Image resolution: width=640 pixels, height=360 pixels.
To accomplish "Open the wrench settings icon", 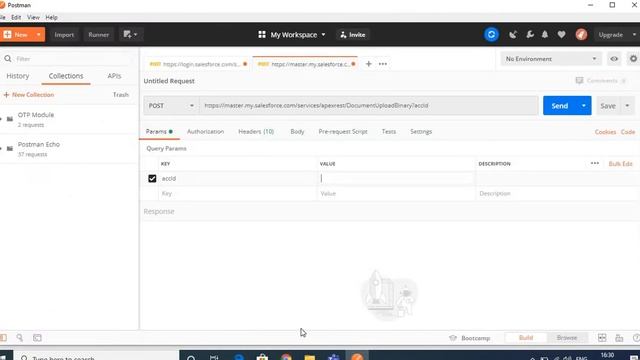I will point(530,35).
